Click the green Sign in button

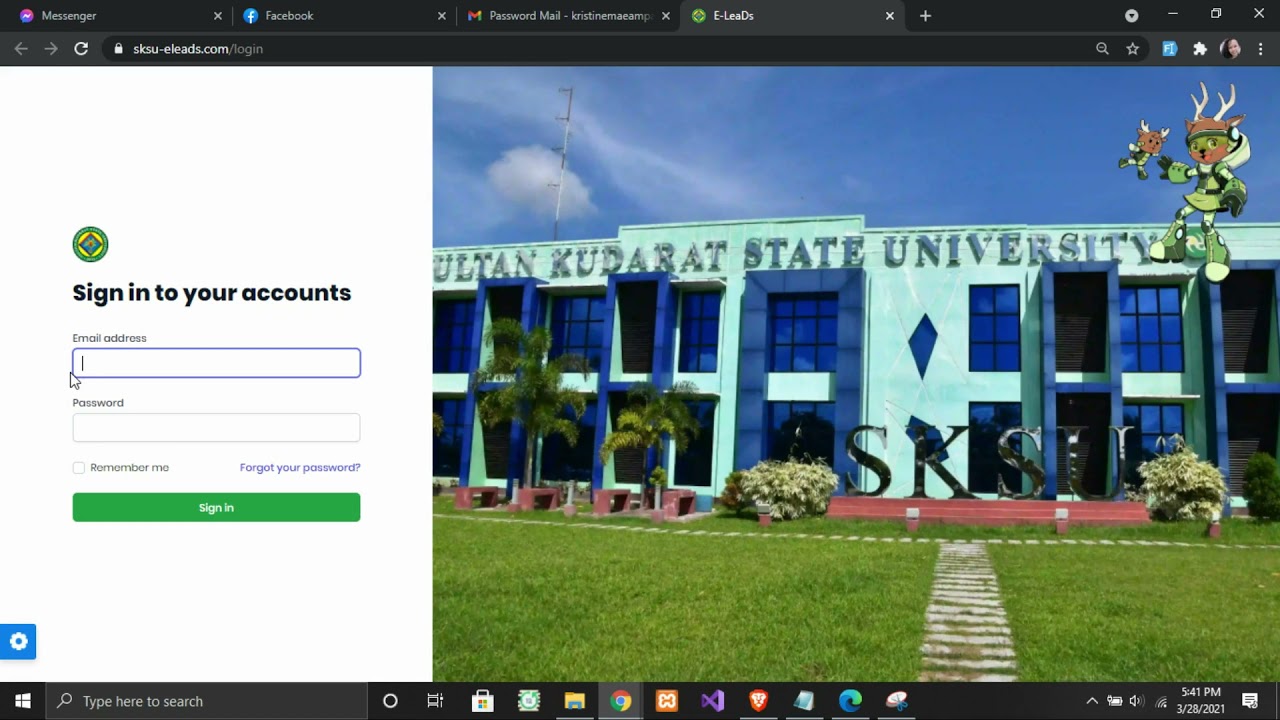point(216,507)
